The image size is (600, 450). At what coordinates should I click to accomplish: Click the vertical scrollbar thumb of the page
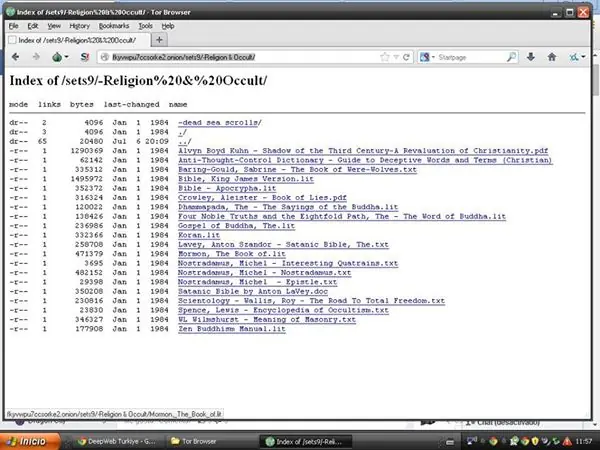(x=595, y=80)
